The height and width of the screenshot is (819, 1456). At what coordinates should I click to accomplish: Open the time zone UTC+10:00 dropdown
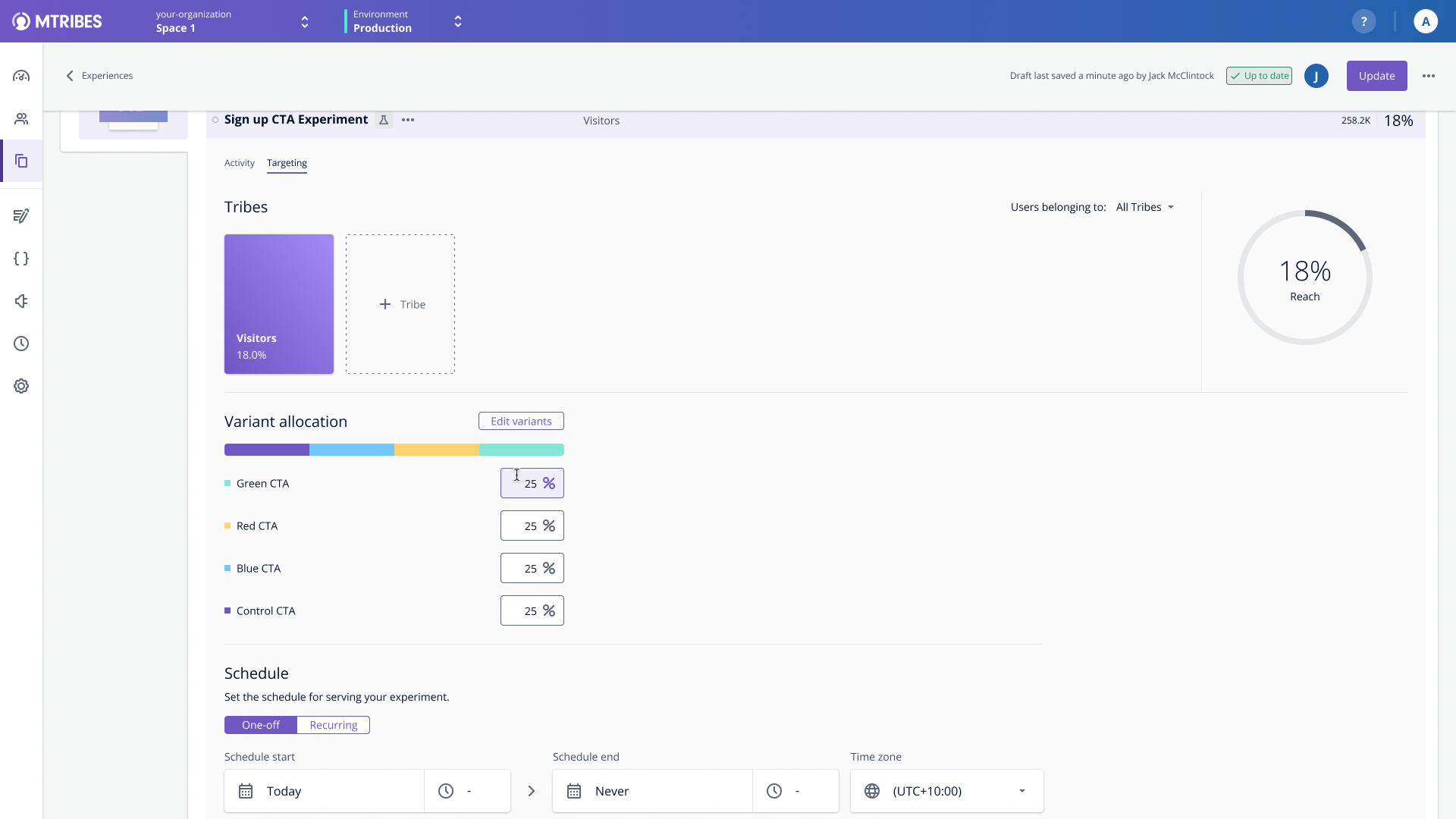tap(946, 791)
